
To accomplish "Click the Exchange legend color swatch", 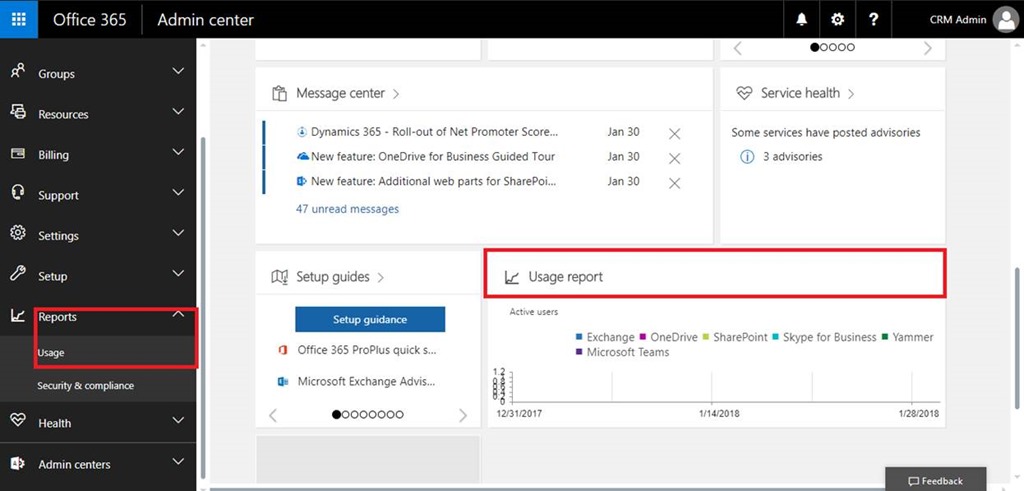I will pos(580,338).
